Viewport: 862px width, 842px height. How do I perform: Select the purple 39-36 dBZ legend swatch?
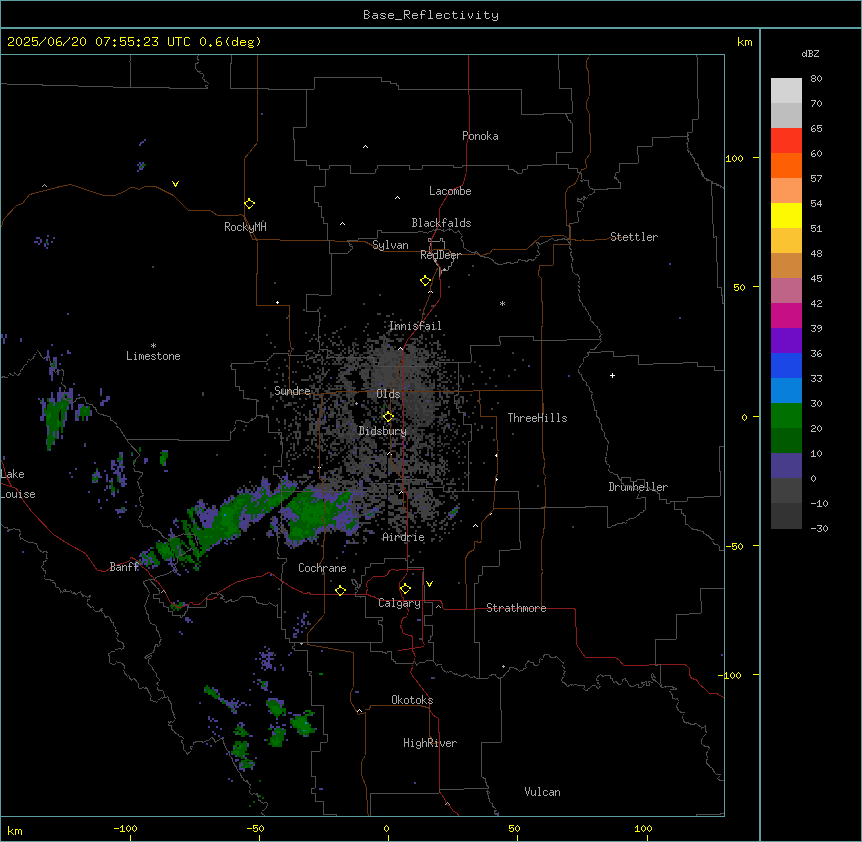[786, 341]
